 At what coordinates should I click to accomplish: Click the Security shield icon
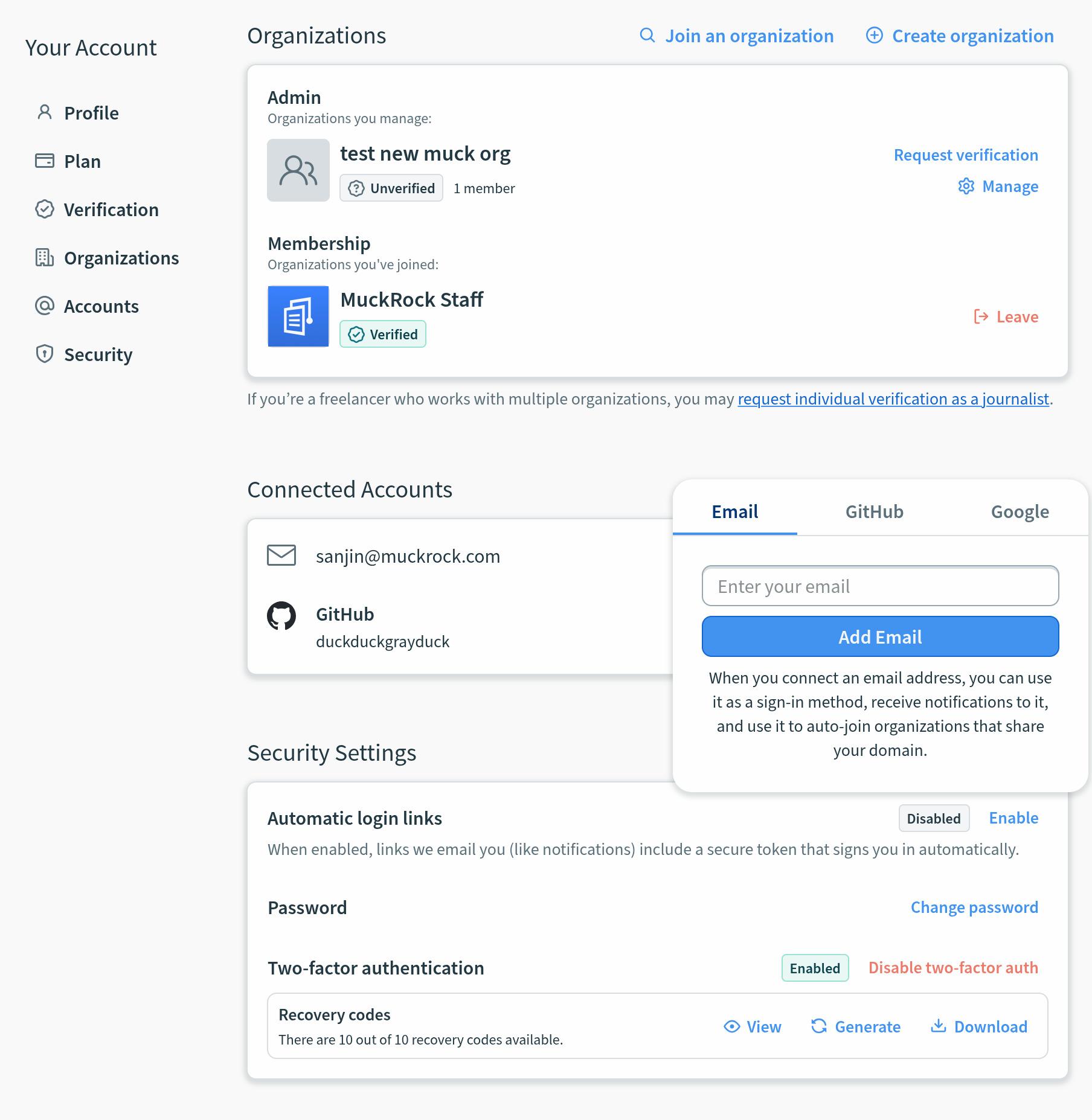point(45,354)
